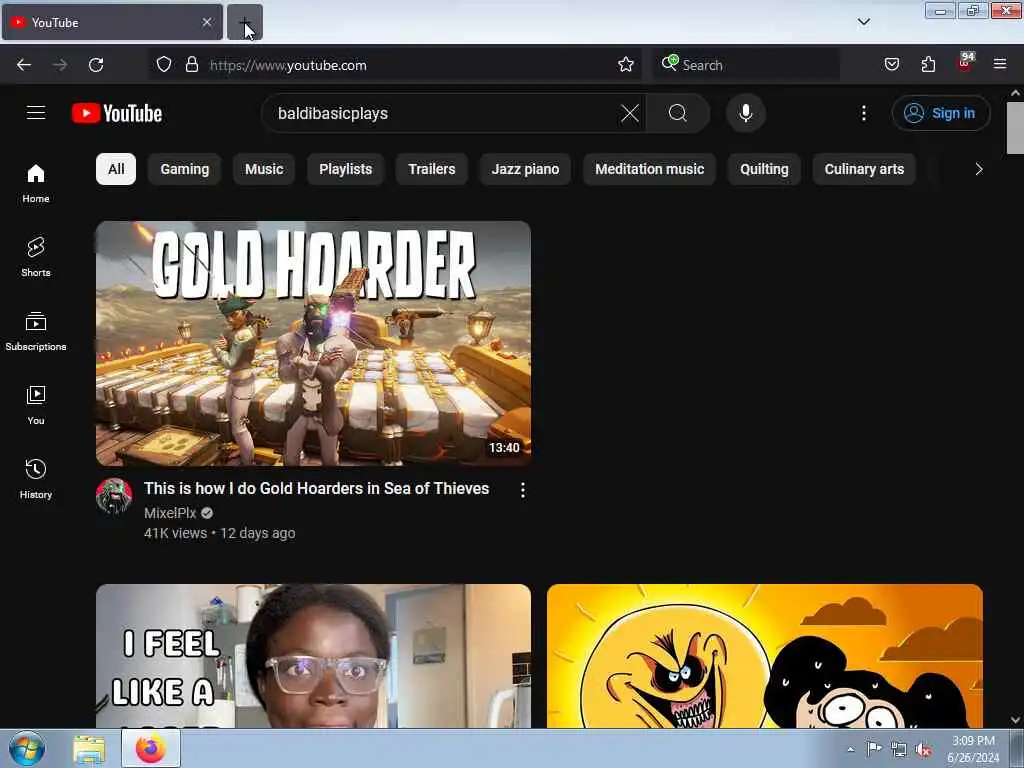Open a new tab with the plus button
The height and width of the screenshot is (768, 1024).
[x=244, y=22]
